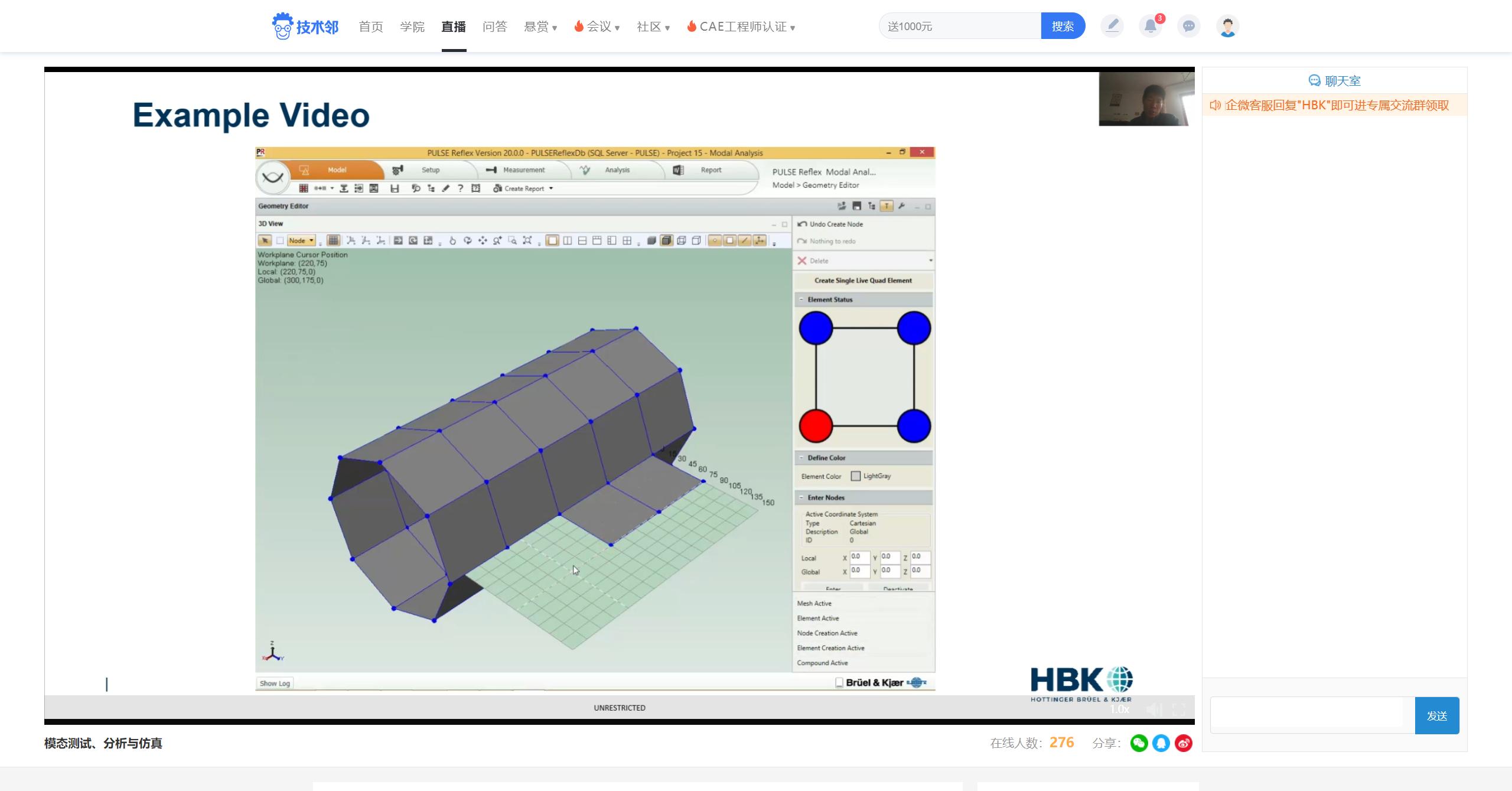
Task: Click the pencil edit icon in PULSE toolbar
Action: coord(446,188)
